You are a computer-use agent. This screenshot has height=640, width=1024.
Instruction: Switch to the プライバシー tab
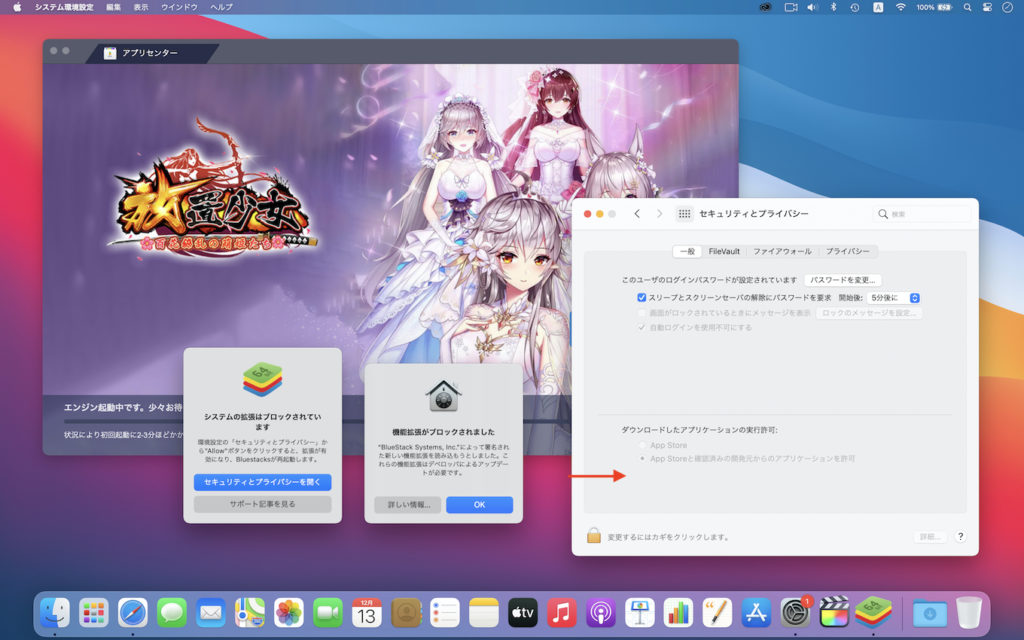[x=849, y=251]
